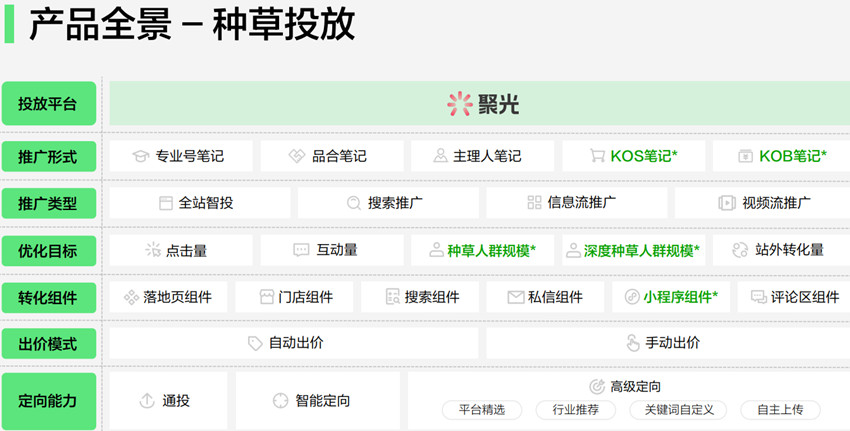Select the 投放平台 green row label
Image resolution: width=850 pixels, height=431 pixels.
(x=49, y=104)
